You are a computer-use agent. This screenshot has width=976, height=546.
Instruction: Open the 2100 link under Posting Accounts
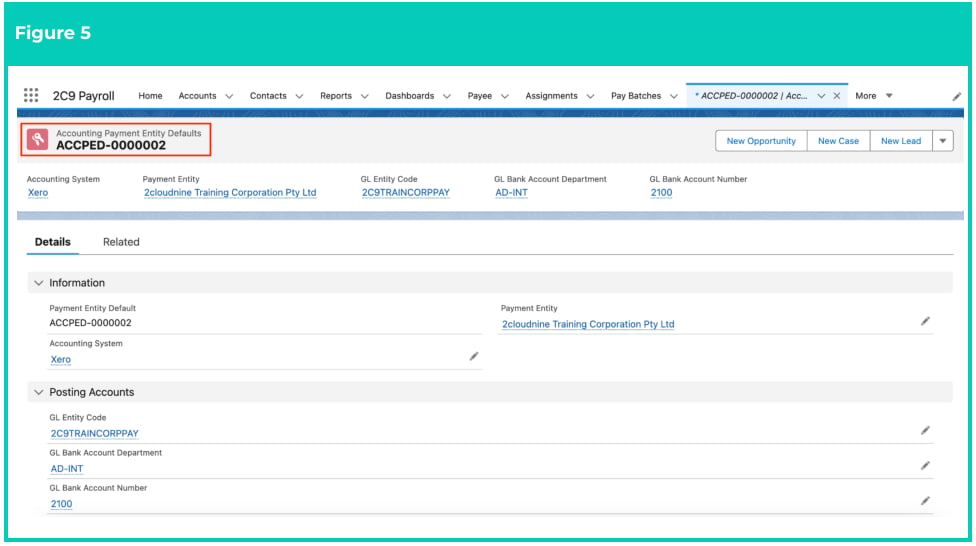[x=61, y=504]
